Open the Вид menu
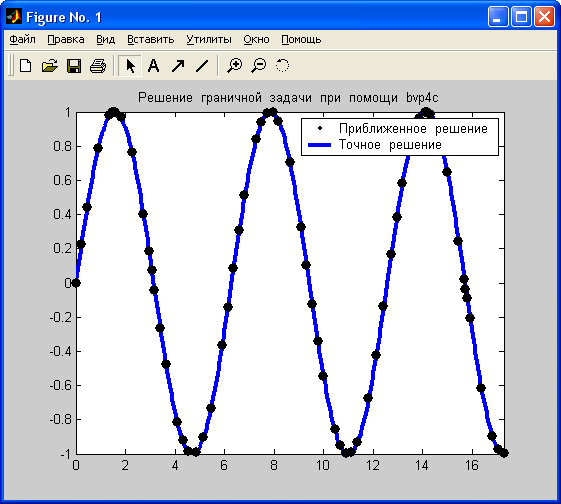 [106, 39]
